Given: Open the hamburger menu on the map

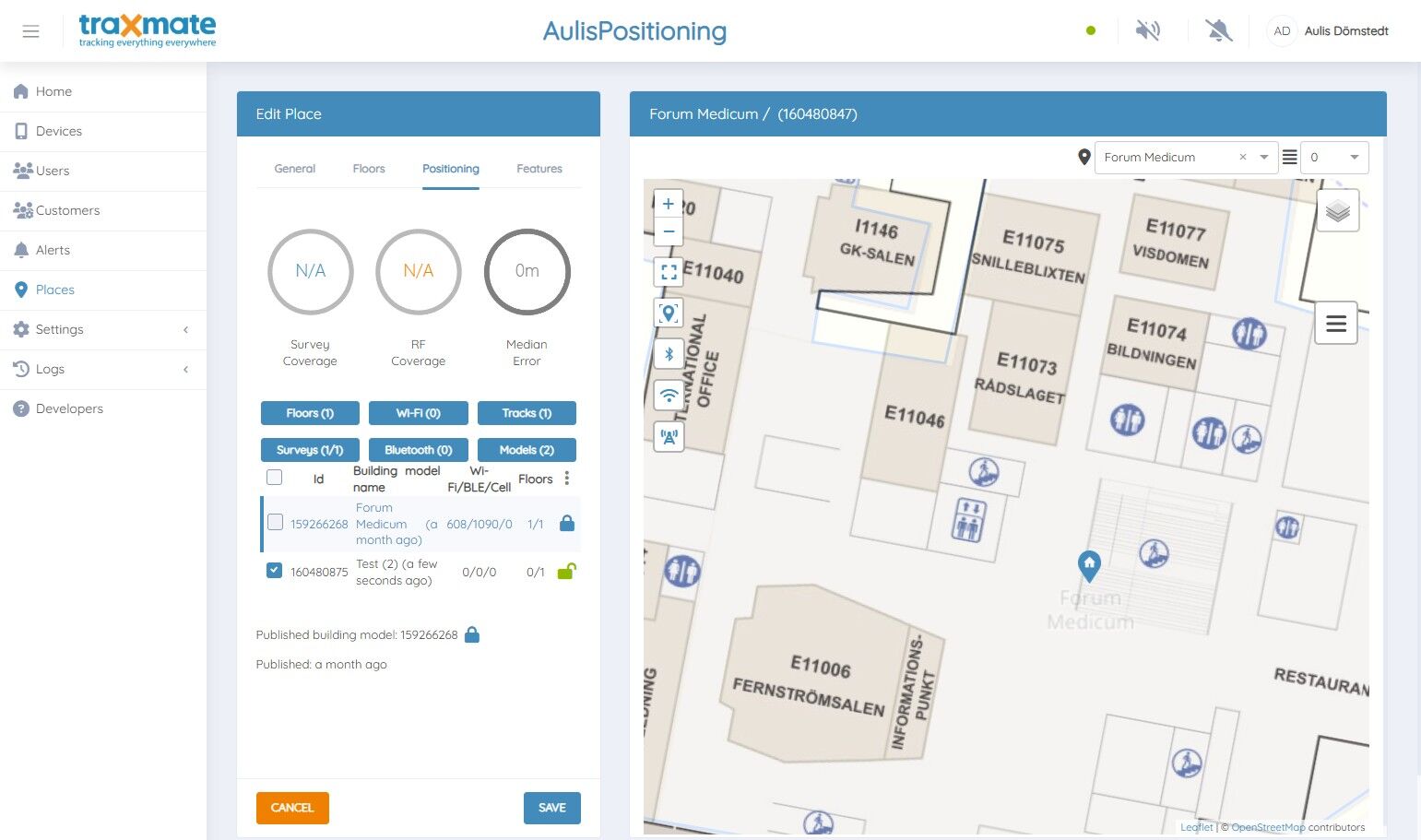Looking at the screenshot, I should click(x=1336, y=323).
